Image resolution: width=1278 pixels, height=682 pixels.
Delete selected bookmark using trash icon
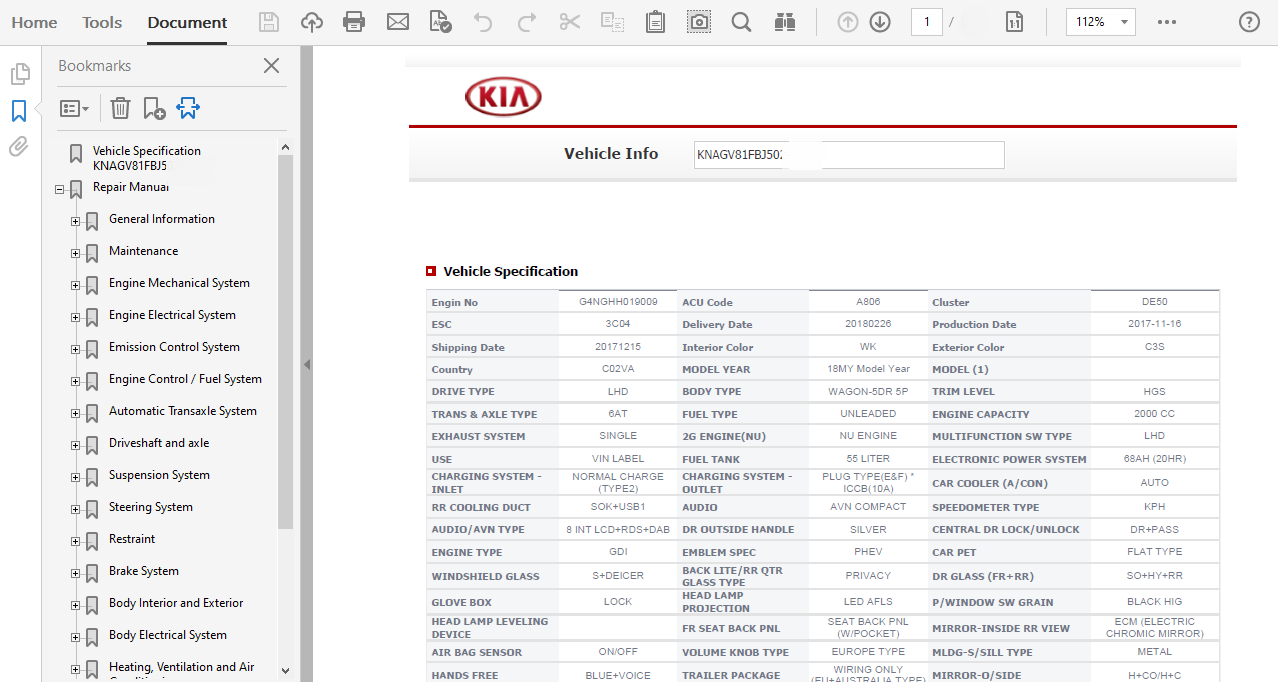pyautogui.click(x=120, y=108)
